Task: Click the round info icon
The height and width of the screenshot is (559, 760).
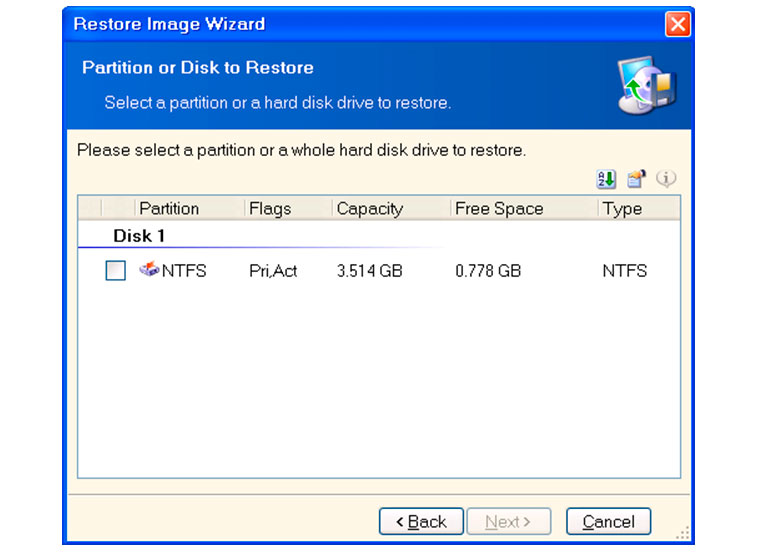Action: point(666,179)
